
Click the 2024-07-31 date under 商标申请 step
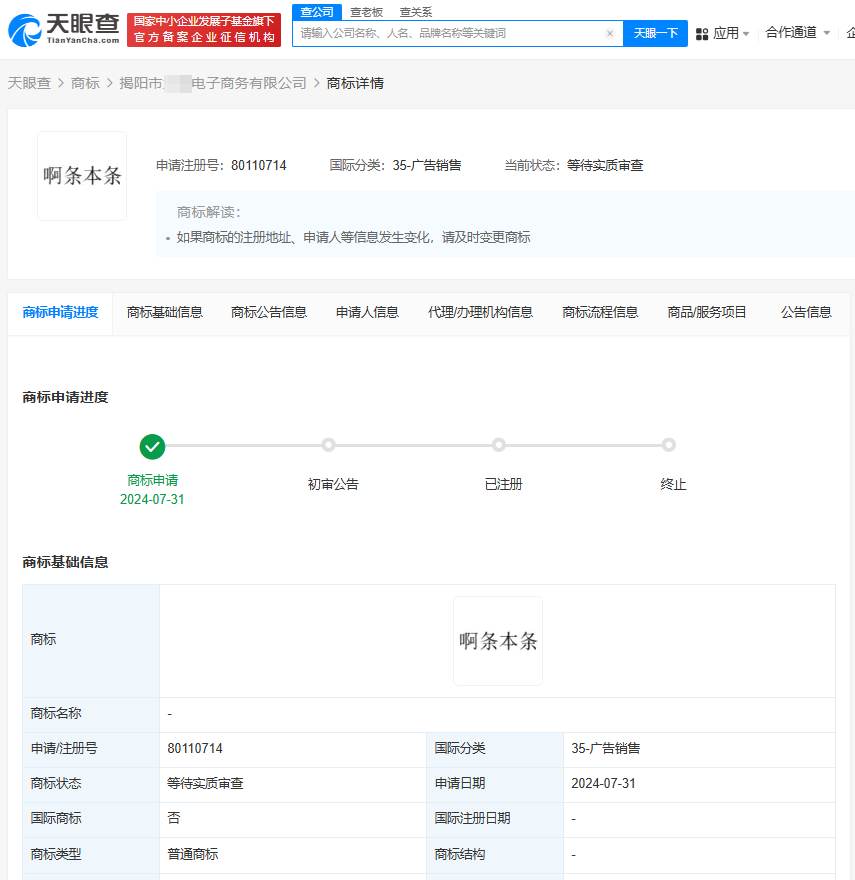(152, 499)
